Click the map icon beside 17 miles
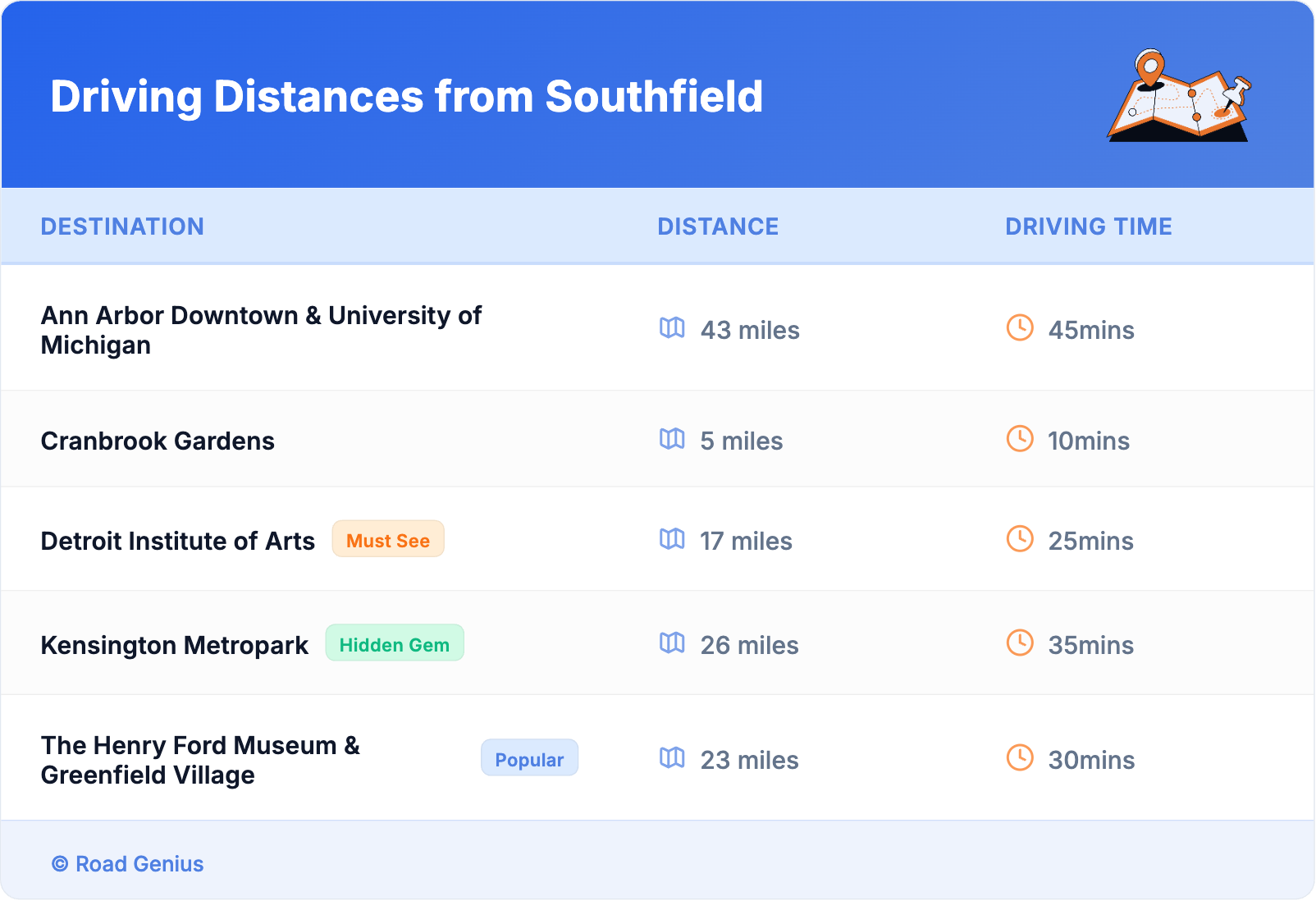Screen dimensions: 1316x901 [672, 539]
